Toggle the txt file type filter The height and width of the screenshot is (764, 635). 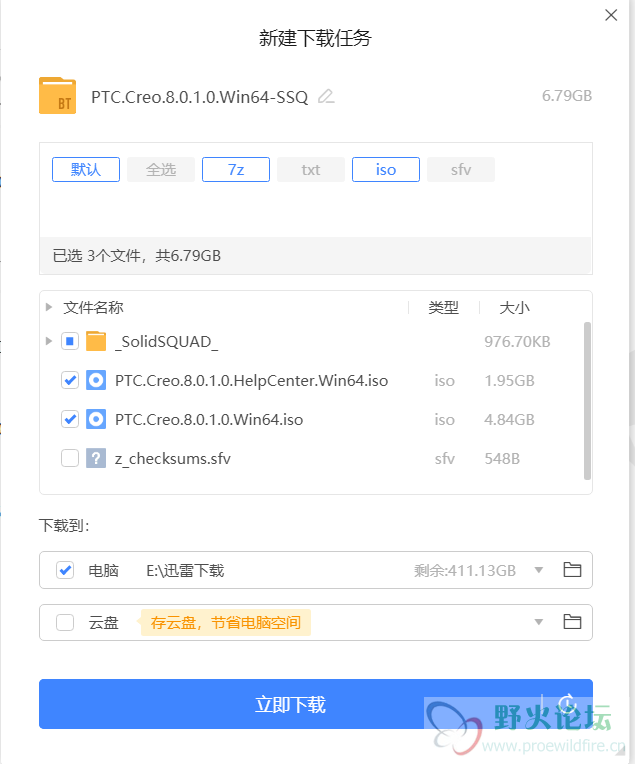click(x=311, y=170)
